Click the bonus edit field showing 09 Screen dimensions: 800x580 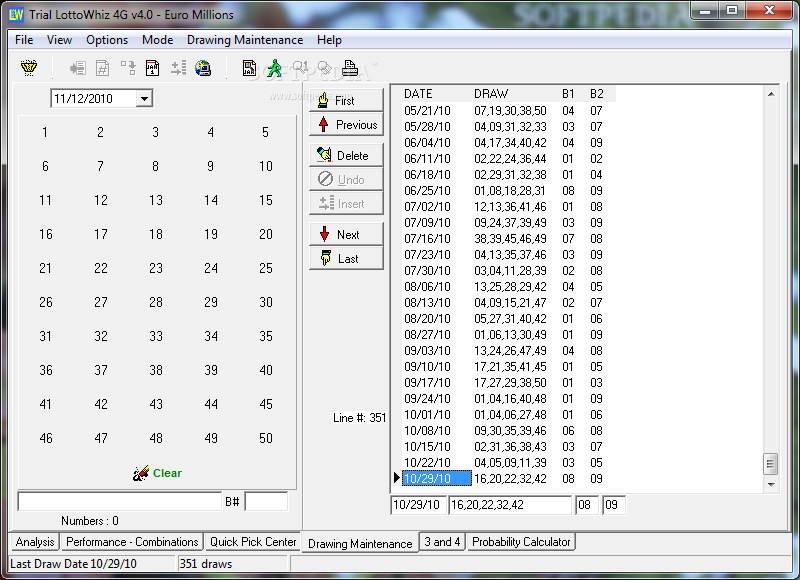click(614, 505)
